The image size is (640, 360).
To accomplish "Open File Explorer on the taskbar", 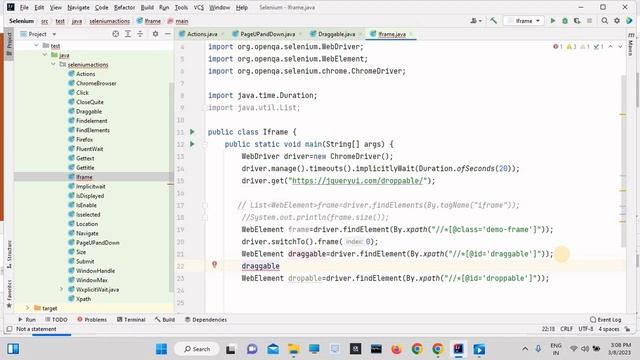I will pyautogui.click(x=293, y=349).
